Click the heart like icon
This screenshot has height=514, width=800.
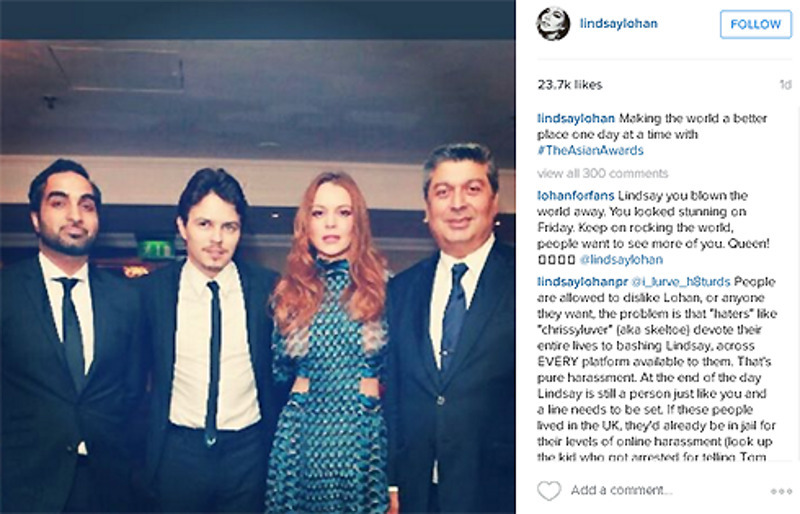tap(549, 491)
